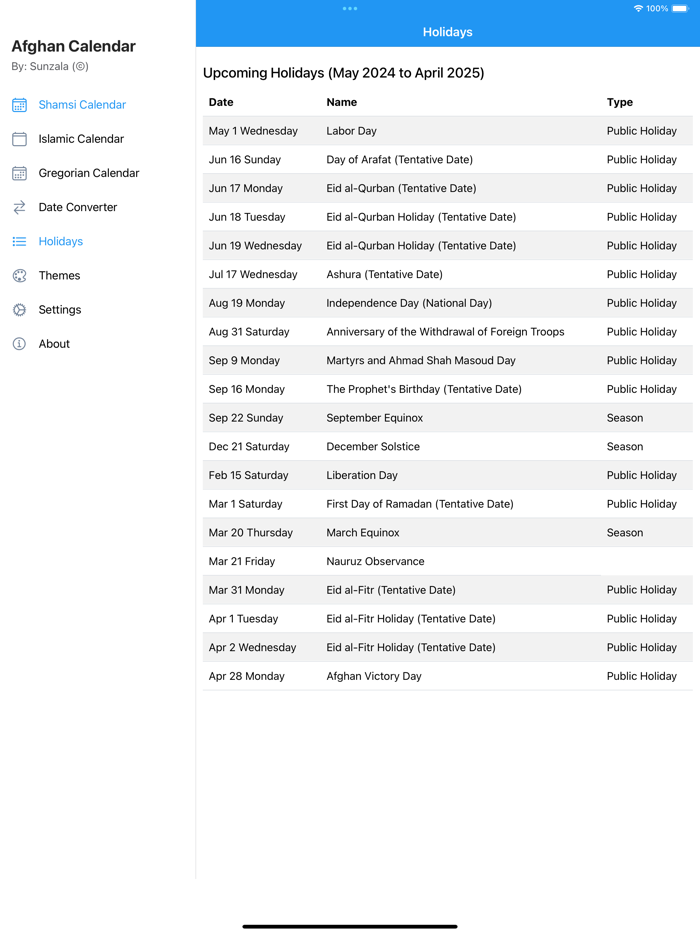Select Dec 21 Saturday date cell
Viewport: 700px width, 934px height.
click(249, 447)
